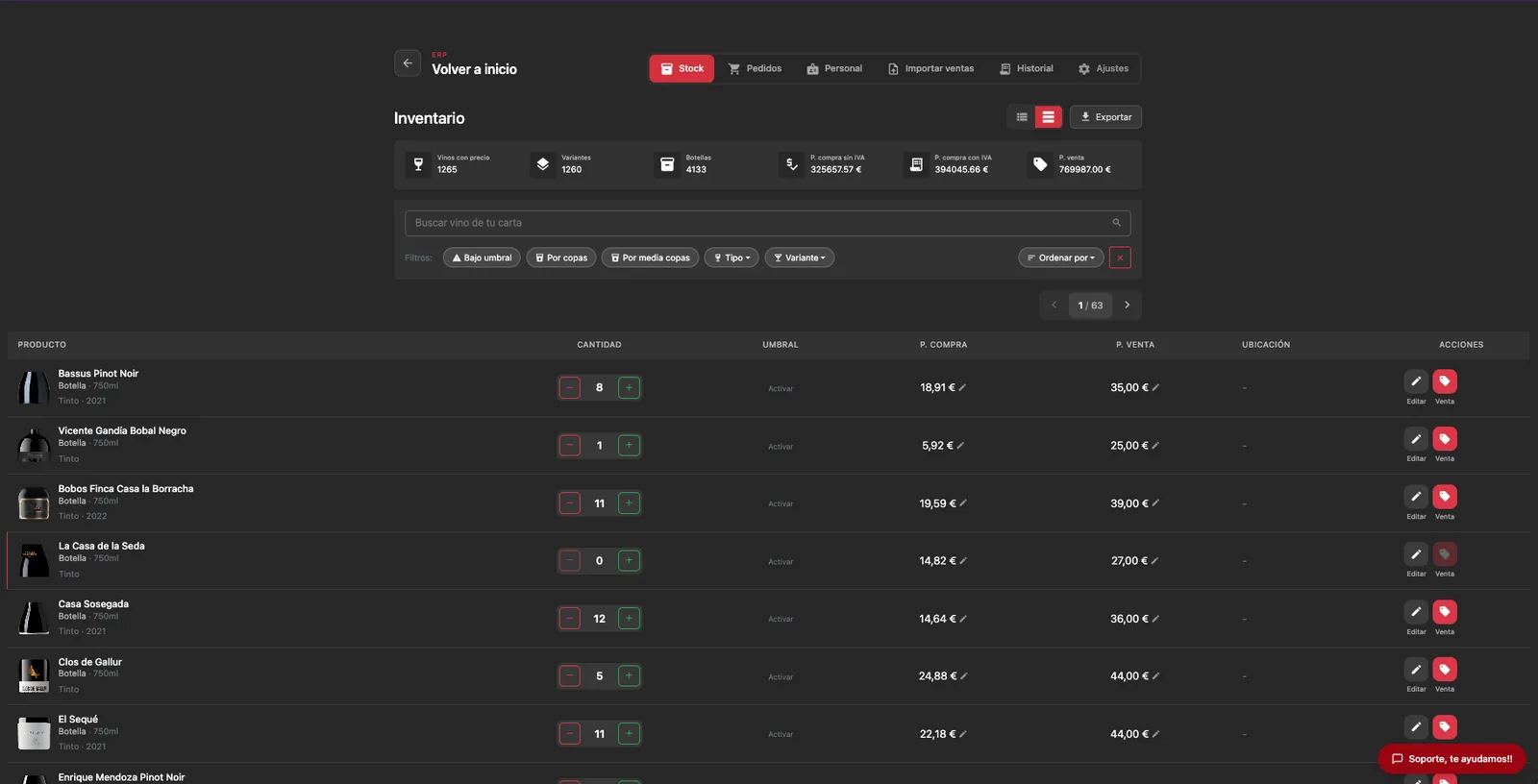Click the back arrow next to Volver a inicio
This screenshot has height=784, width=1538.
click(x=408, y=63)
